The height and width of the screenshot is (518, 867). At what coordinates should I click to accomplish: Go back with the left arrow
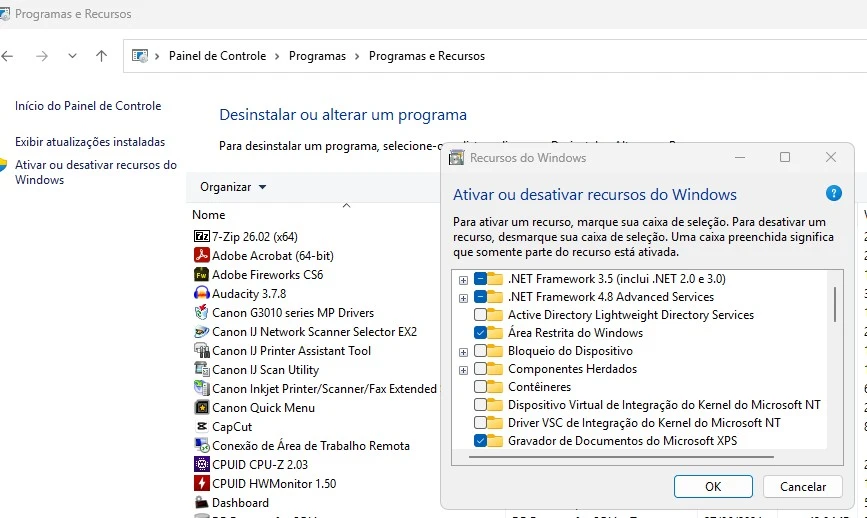[7, 56]
